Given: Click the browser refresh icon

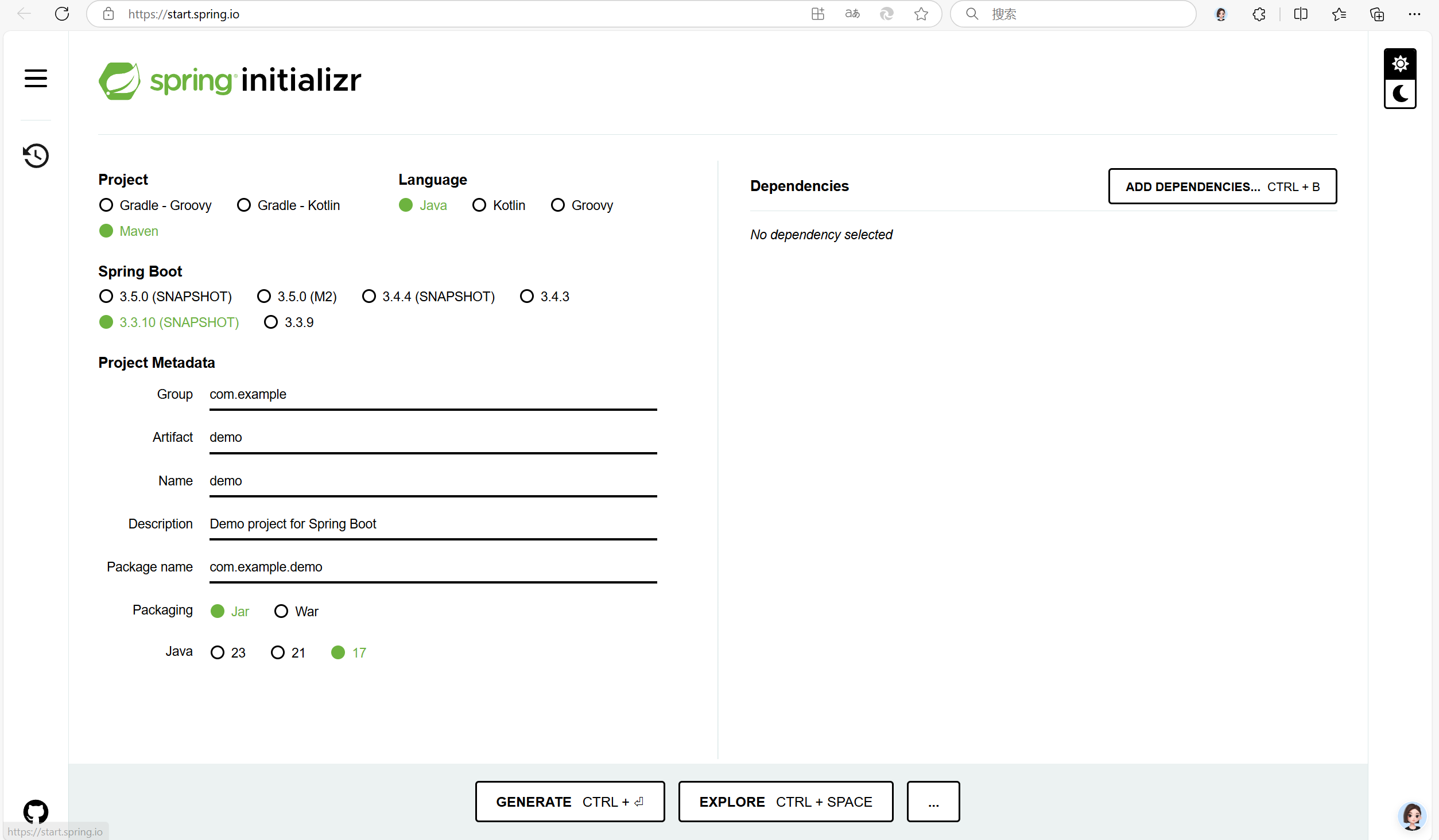Looking at the screenshot, I should 62,14.
